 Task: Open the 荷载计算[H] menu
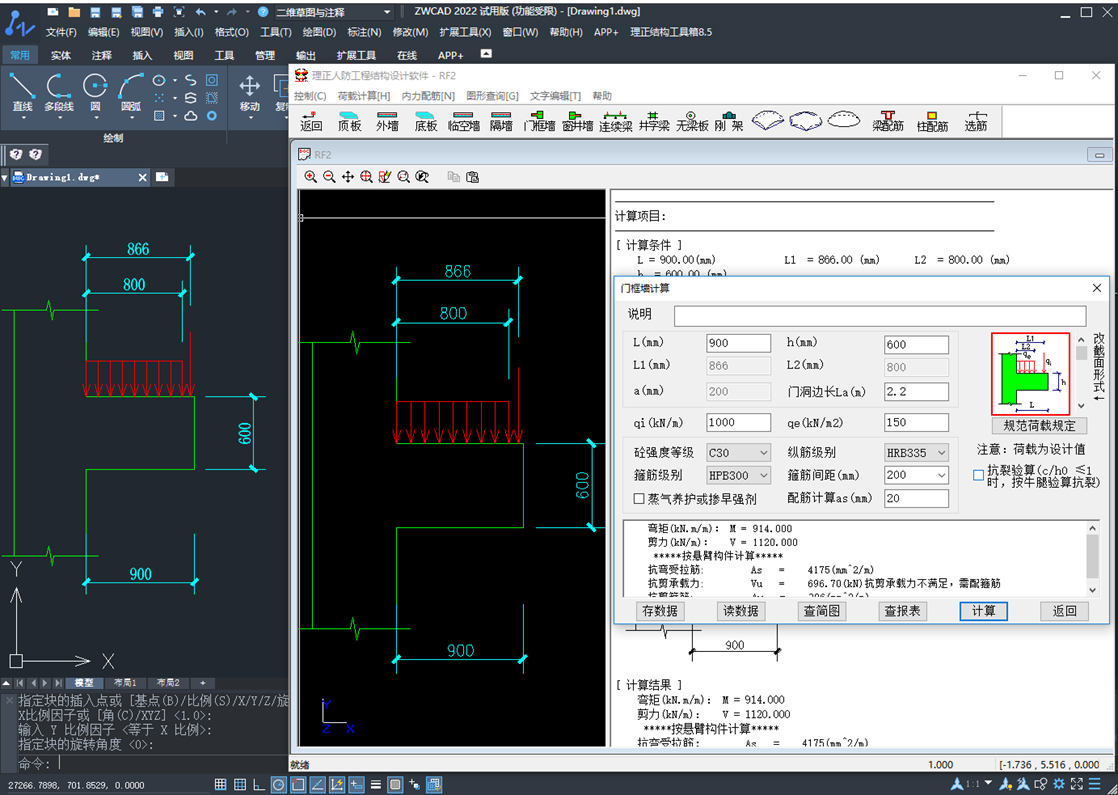(364, 96)
